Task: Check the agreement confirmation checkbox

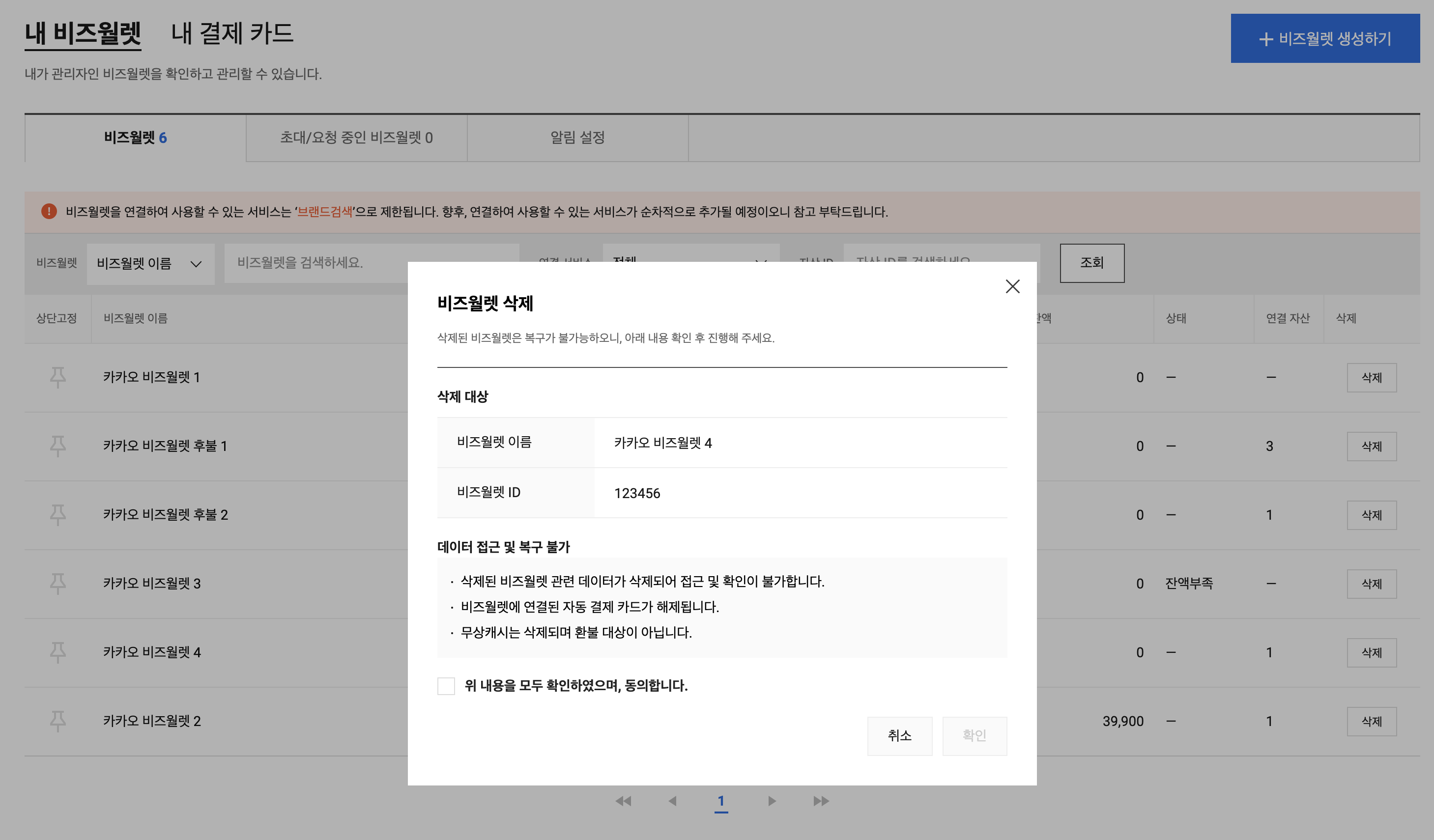Action: click(446, 686)
